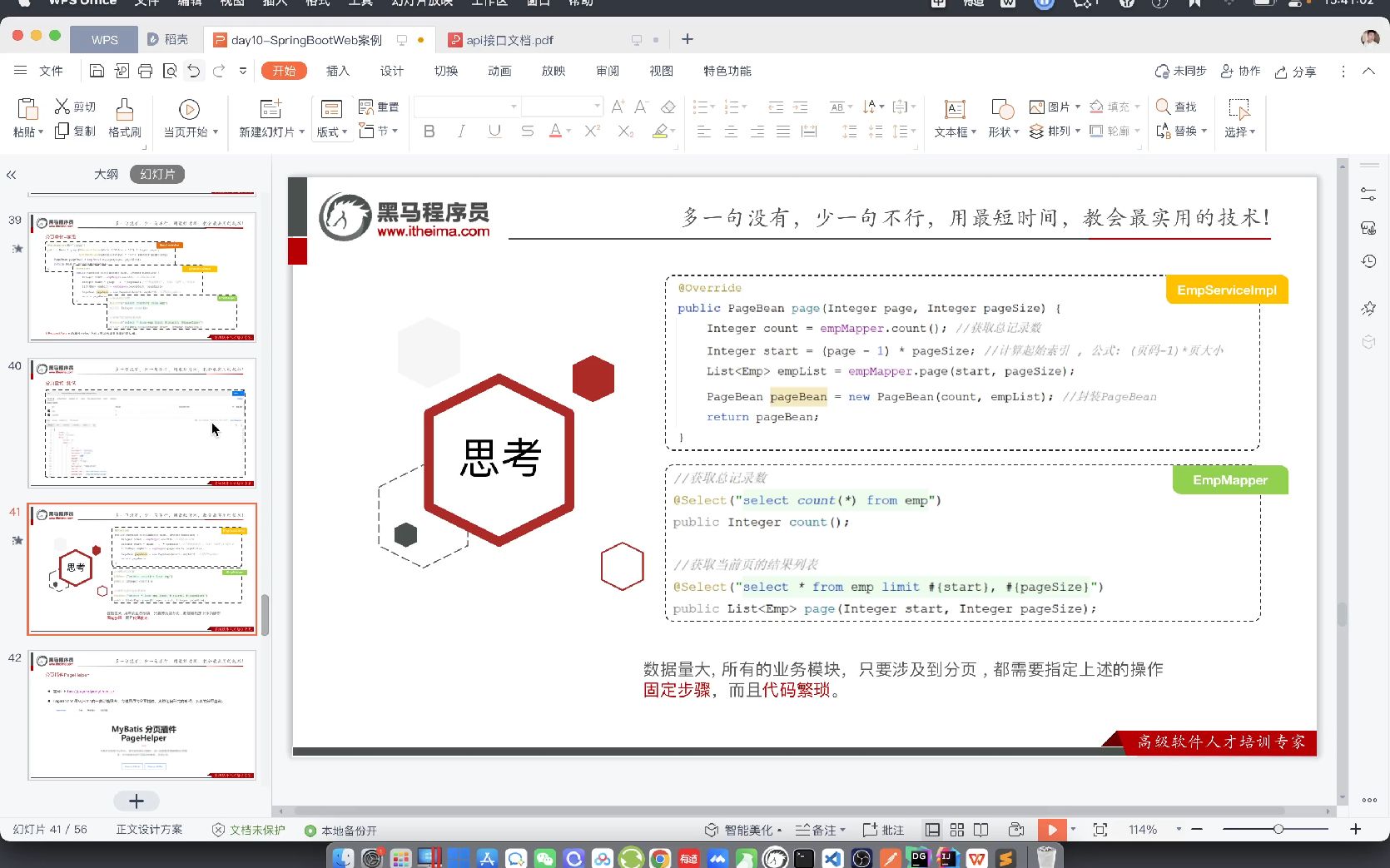1390x868 pixels.
Task: Click the Unsynced (未同步) button
Action: tap(1180, 72)
